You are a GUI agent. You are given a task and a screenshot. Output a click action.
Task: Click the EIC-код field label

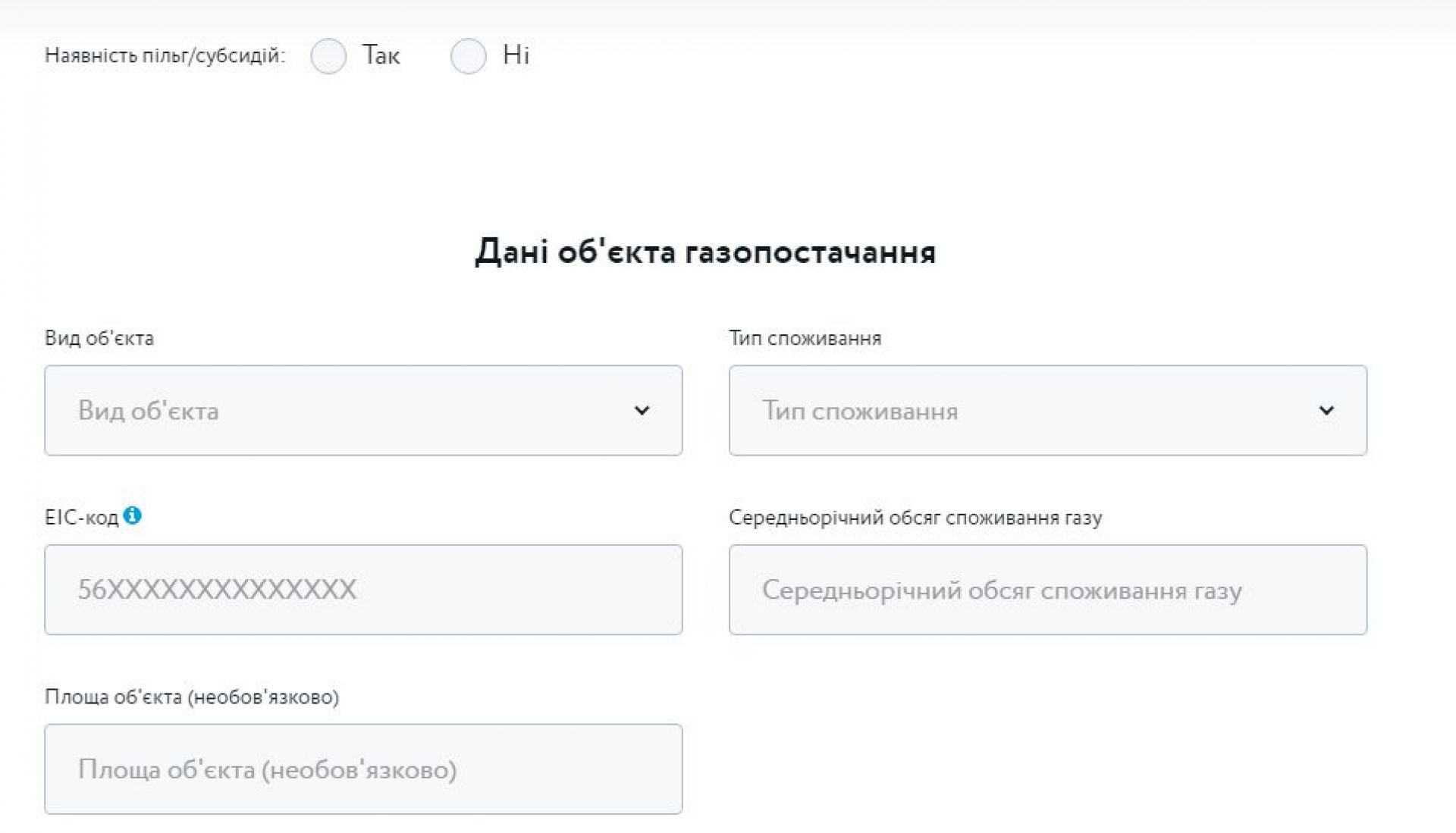81,518
